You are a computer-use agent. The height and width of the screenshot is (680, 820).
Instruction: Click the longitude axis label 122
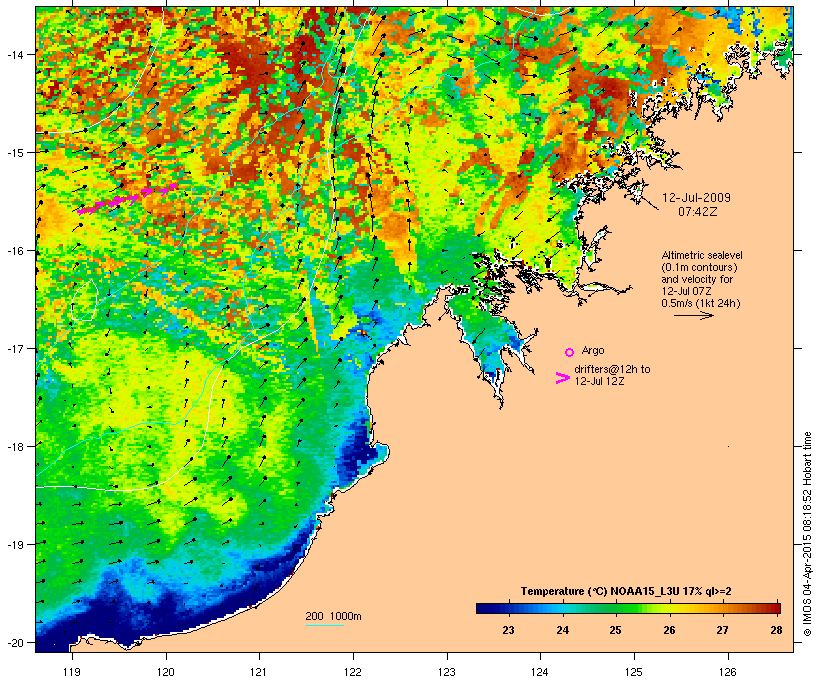pyautogui.click(x=352, y=672)
